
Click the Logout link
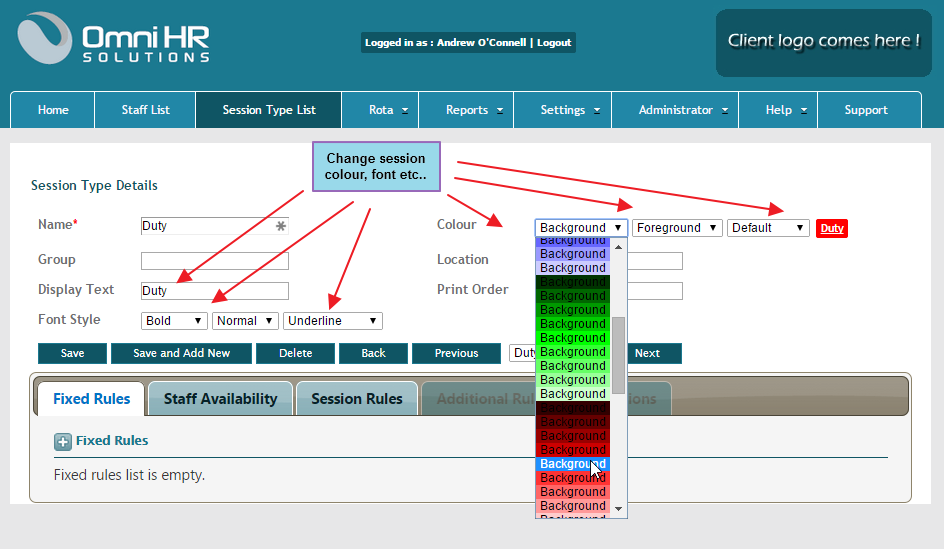(554, 43)
